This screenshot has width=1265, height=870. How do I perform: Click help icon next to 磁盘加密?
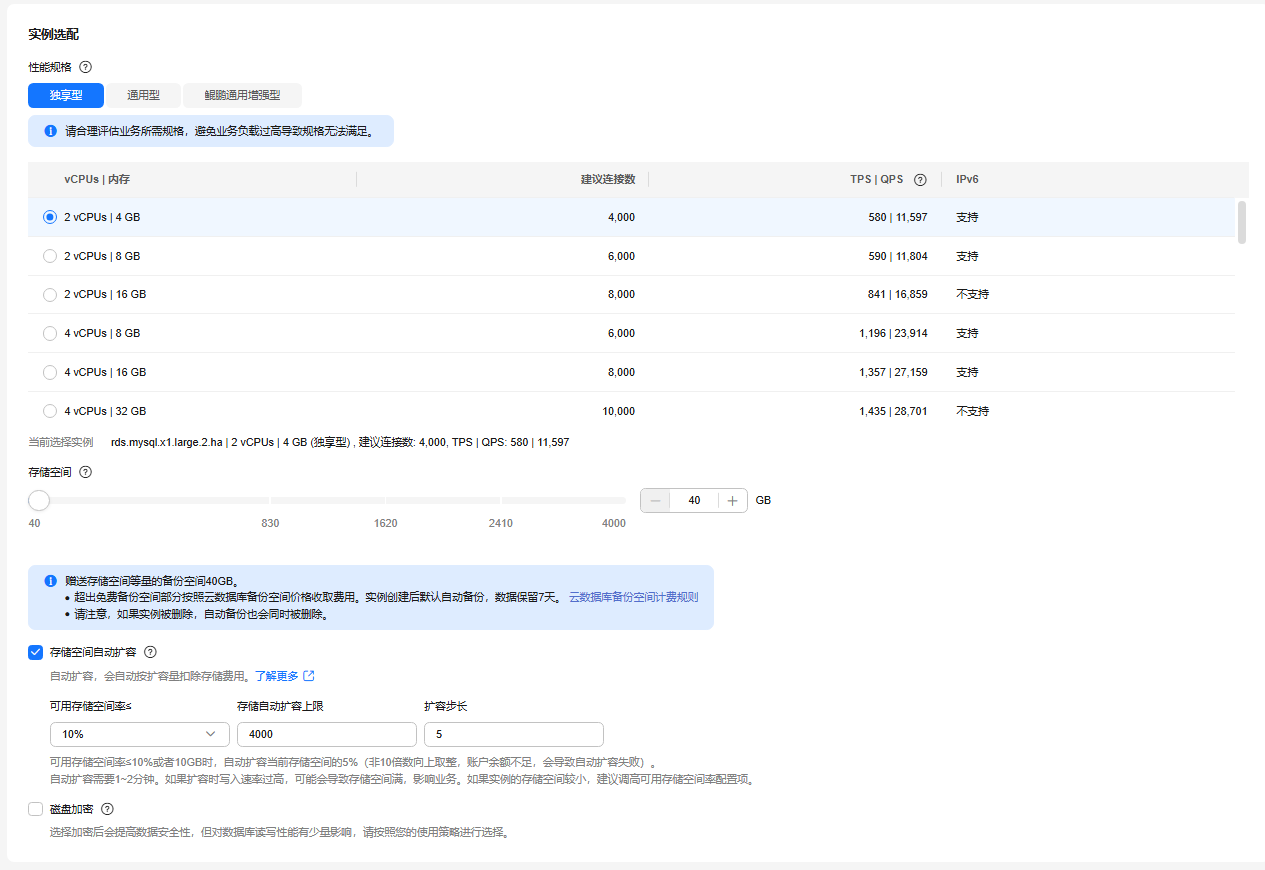107,810
